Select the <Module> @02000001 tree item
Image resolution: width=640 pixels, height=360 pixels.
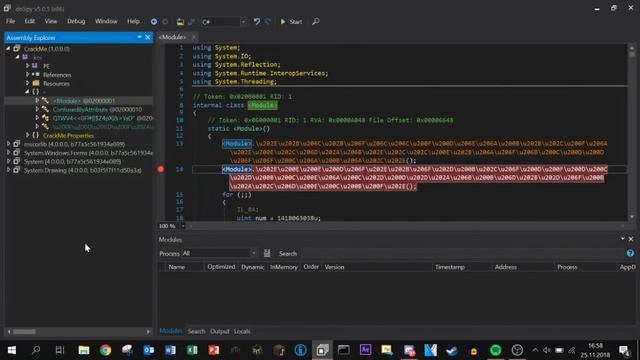click(x=84, y=101)
